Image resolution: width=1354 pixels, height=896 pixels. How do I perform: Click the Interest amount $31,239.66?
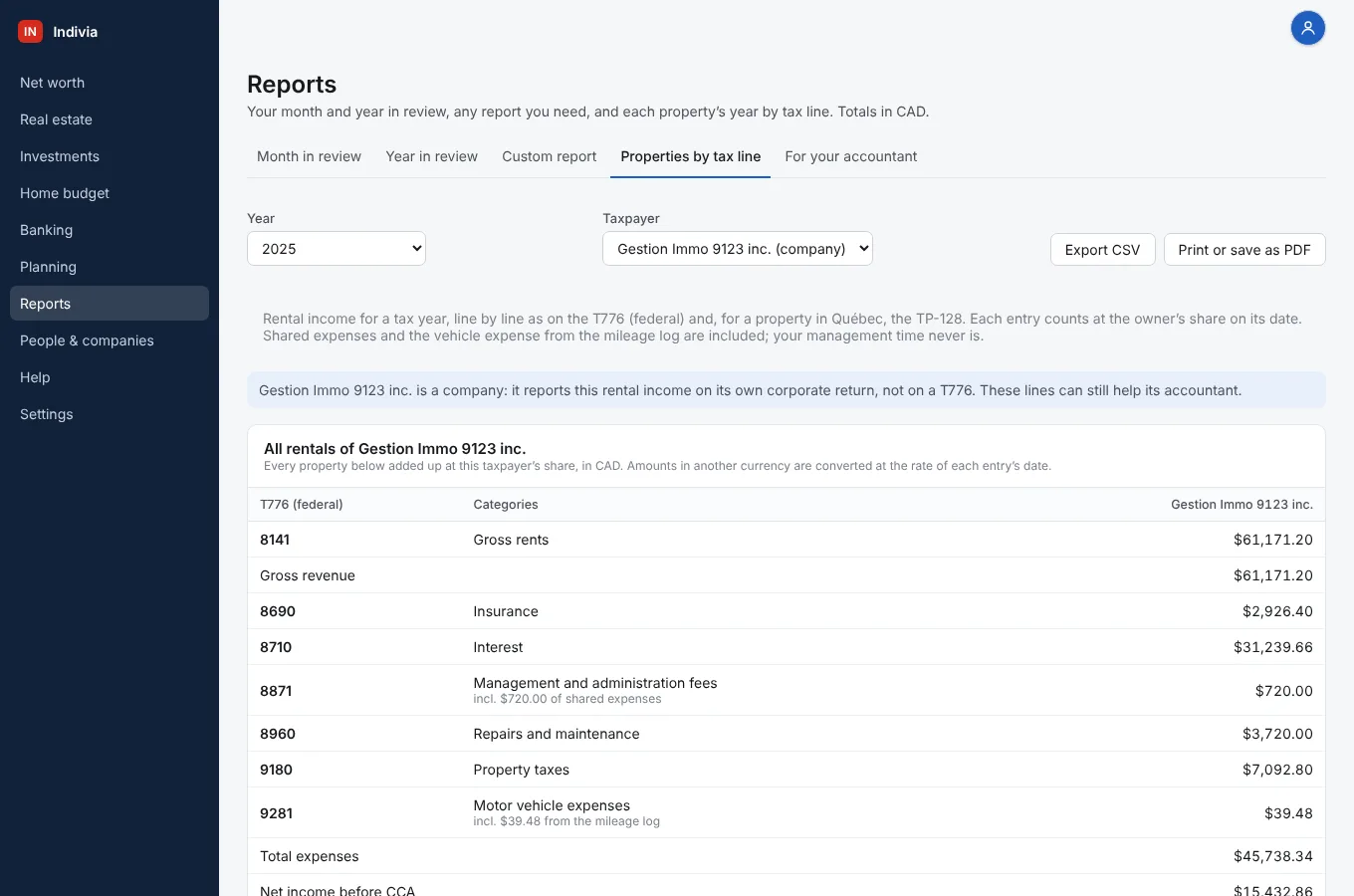coord(1273,647)
